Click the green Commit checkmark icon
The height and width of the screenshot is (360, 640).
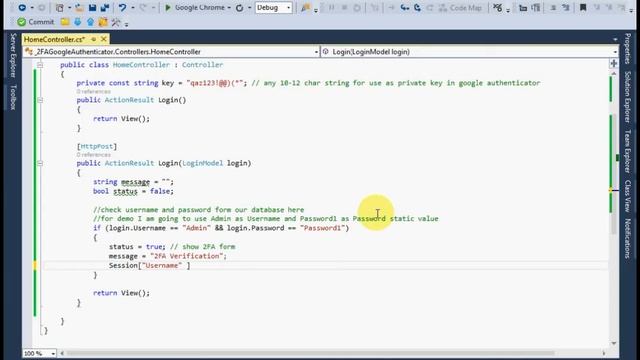pos(22,22)
